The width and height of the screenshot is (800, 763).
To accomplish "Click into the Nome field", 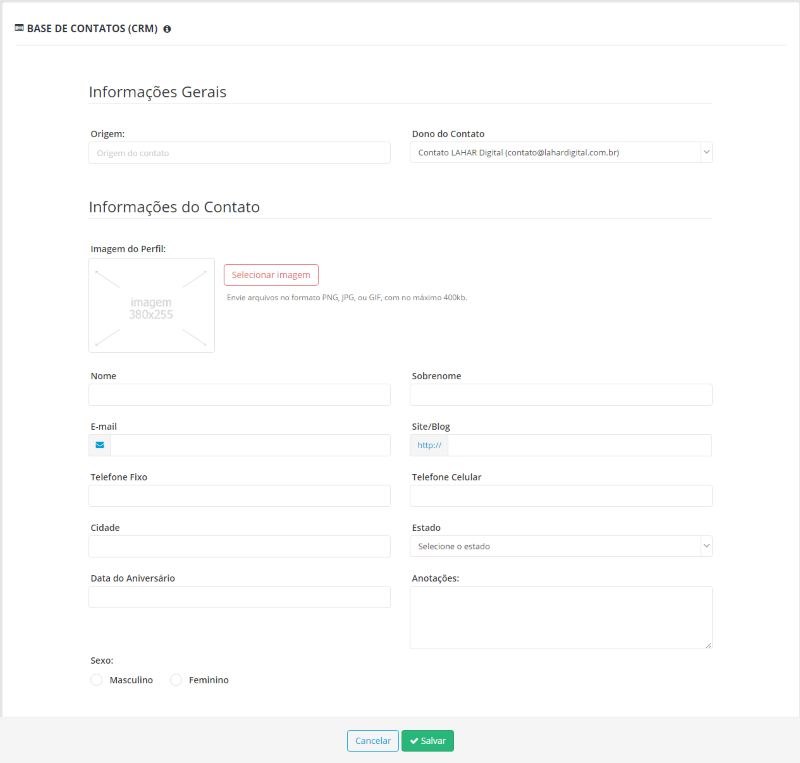I will 240,395.
